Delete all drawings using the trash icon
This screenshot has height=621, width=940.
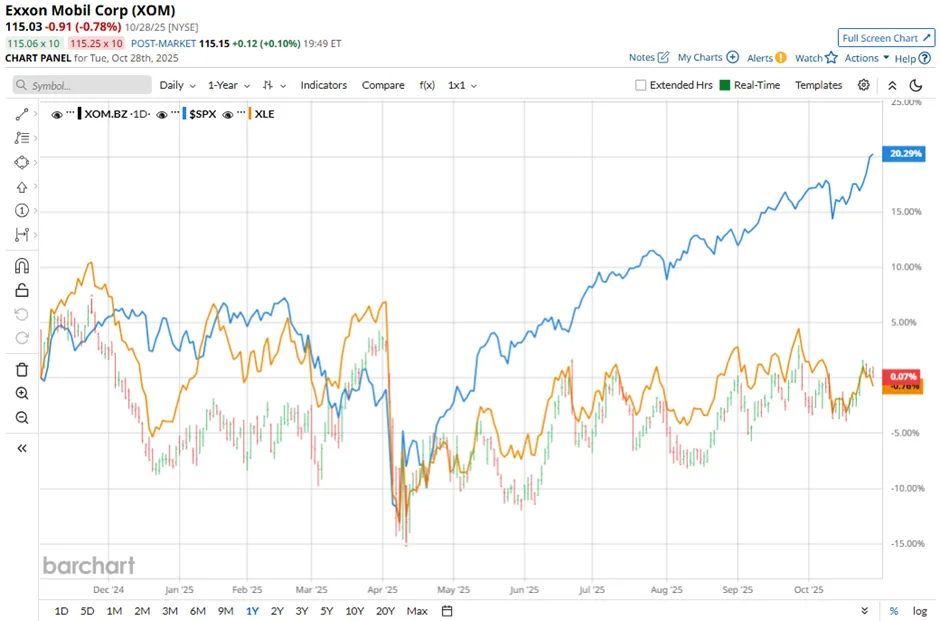22,369
